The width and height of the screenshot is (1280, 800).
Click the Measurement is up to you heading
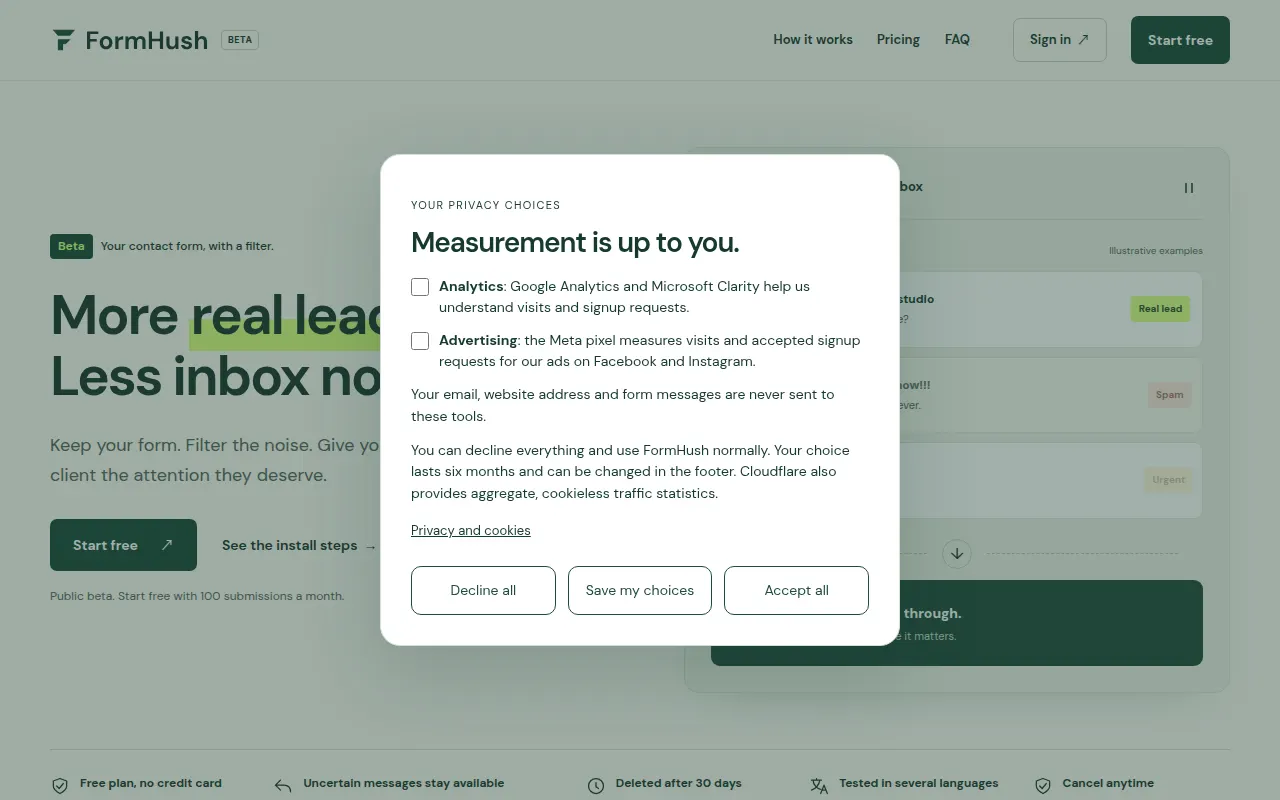coord(575,242)
